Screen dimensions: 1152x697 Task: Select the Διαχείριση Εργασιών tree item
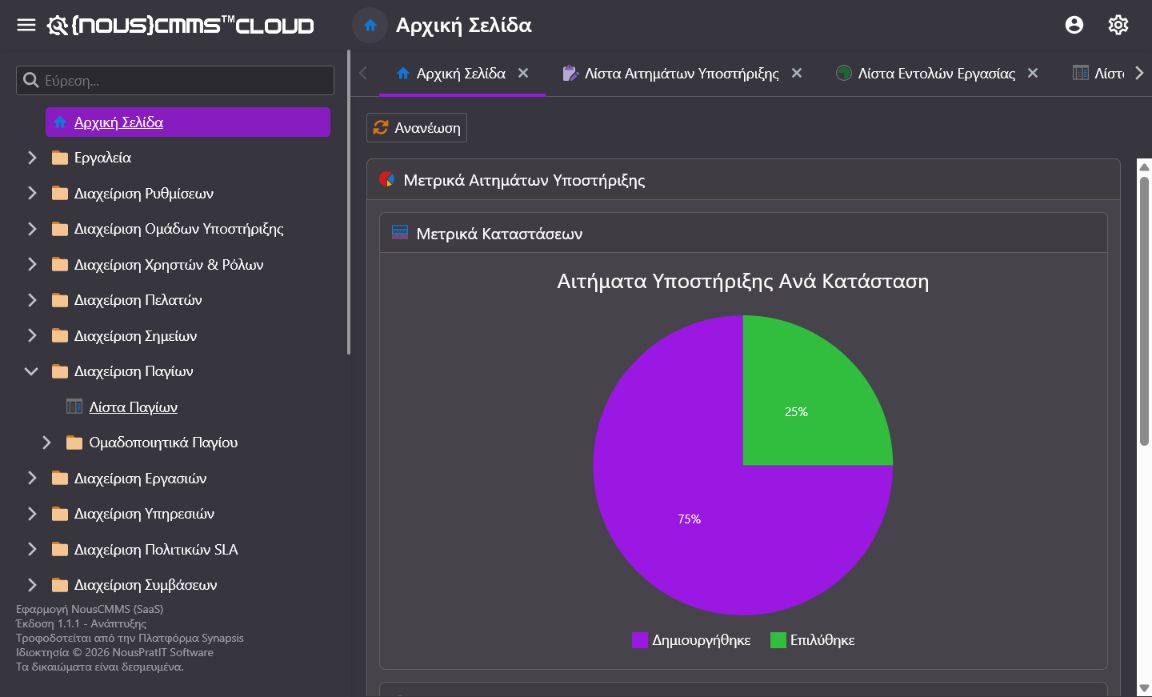tap(140, 478)
